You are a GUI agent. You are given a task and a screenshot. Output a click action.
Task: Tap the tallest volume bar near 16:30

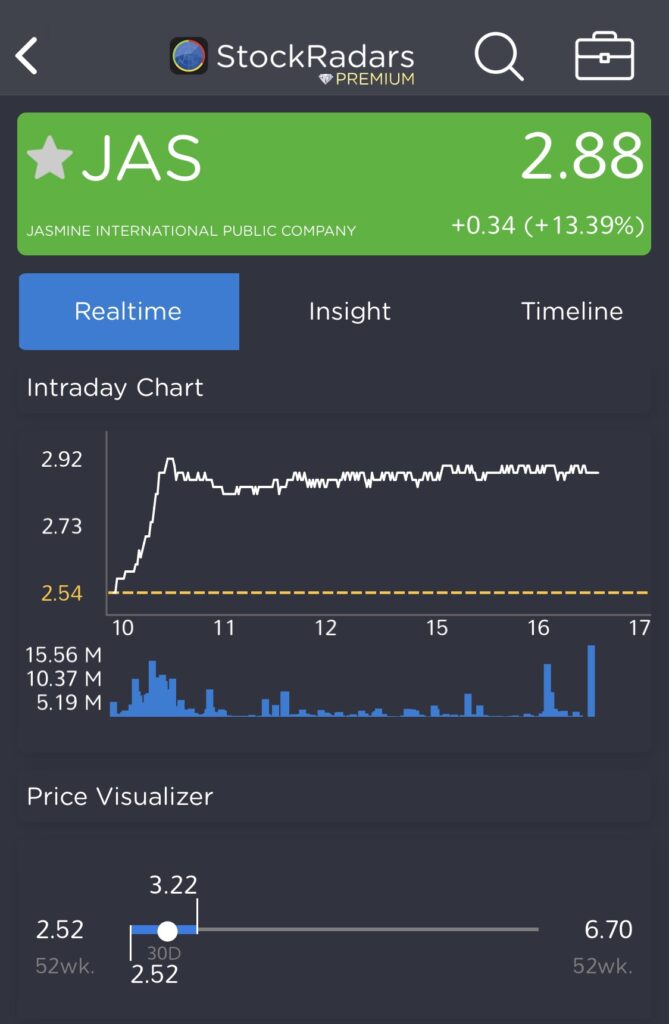[591, 681]
